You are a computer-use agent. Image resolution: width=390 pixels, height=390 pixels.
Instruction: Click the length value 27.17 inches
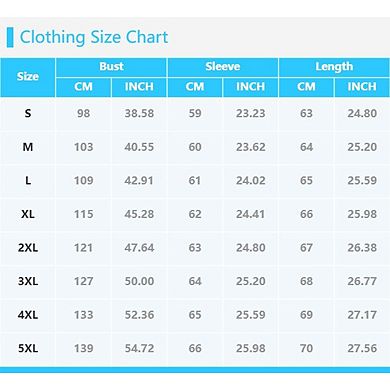point(362,315)
